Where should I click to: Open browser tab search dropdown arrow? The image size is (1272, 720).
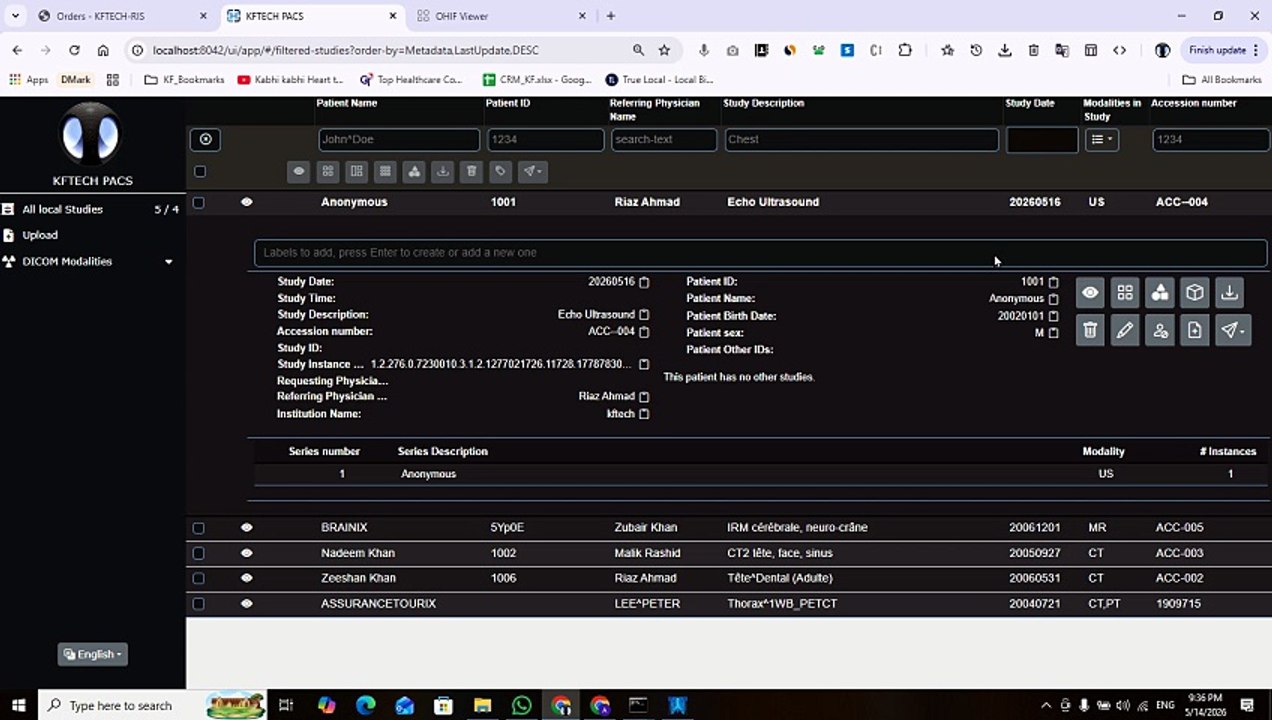tap(15, 16)
